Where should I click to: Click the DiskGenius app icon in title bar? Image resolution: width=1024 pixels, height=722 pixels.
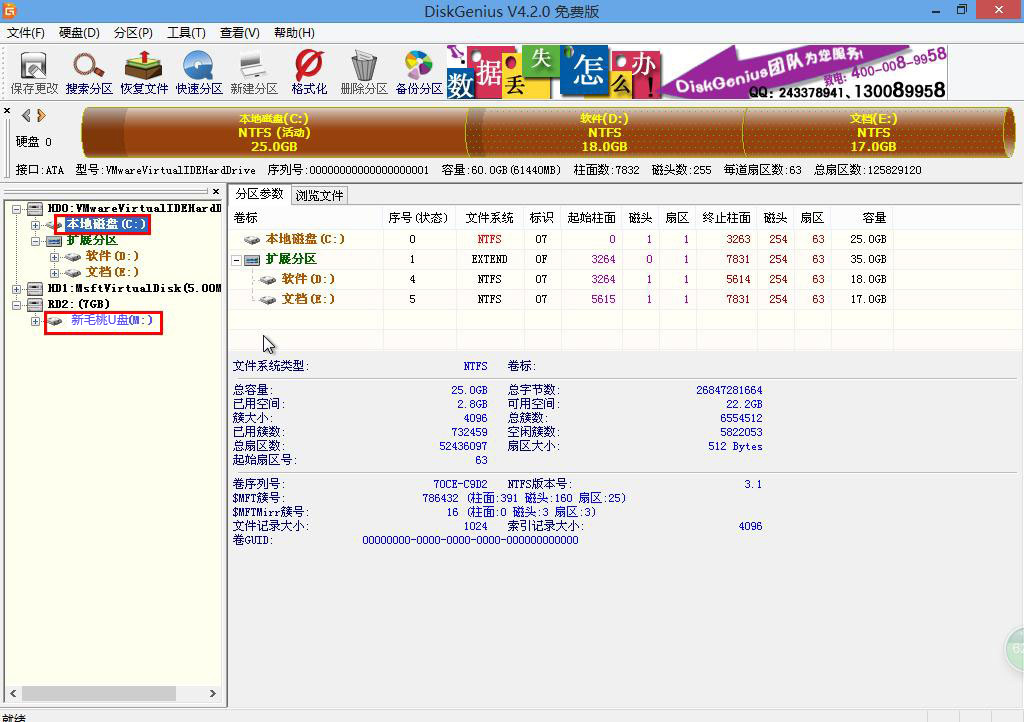coord(9,10)
